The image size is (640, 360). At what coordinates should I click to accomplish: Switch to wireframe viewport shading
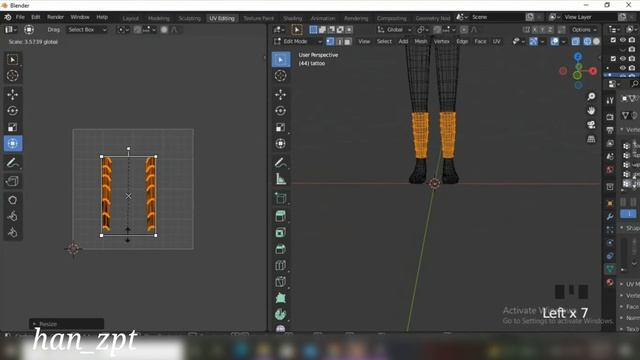[x=587, y=42]
